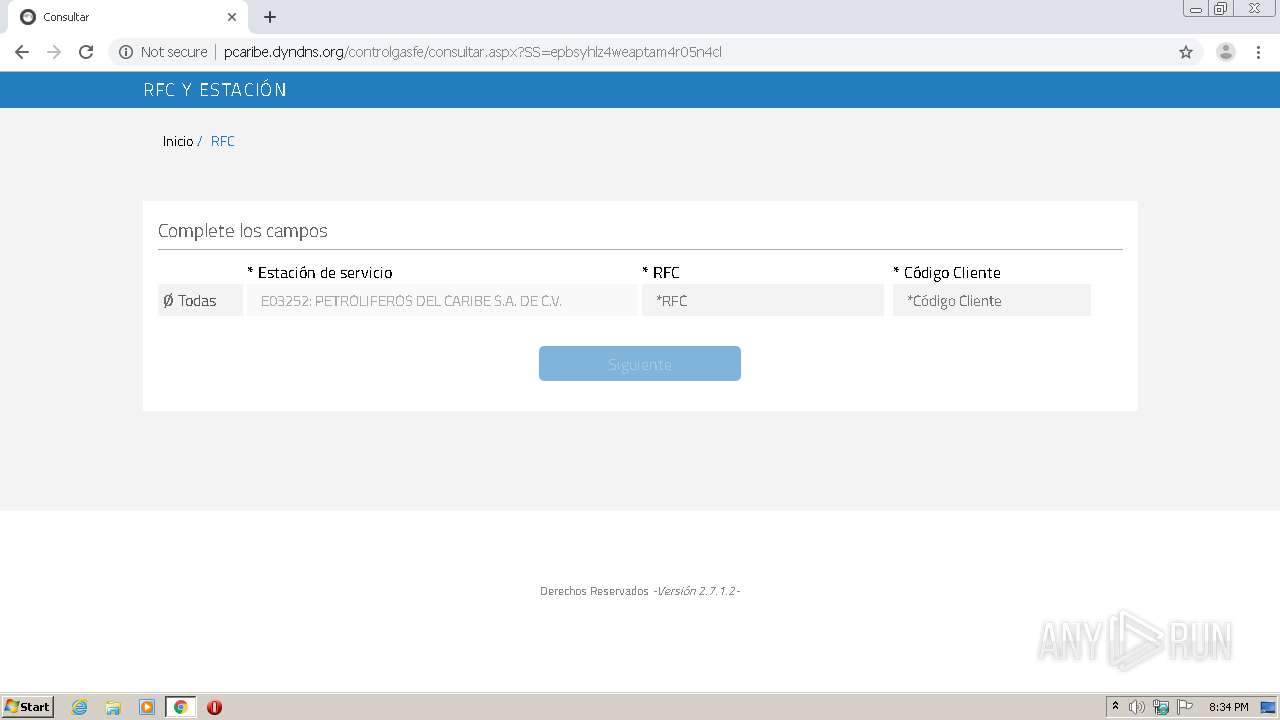
Task: Click the browser Forward arrow
Action: (54, 52)
